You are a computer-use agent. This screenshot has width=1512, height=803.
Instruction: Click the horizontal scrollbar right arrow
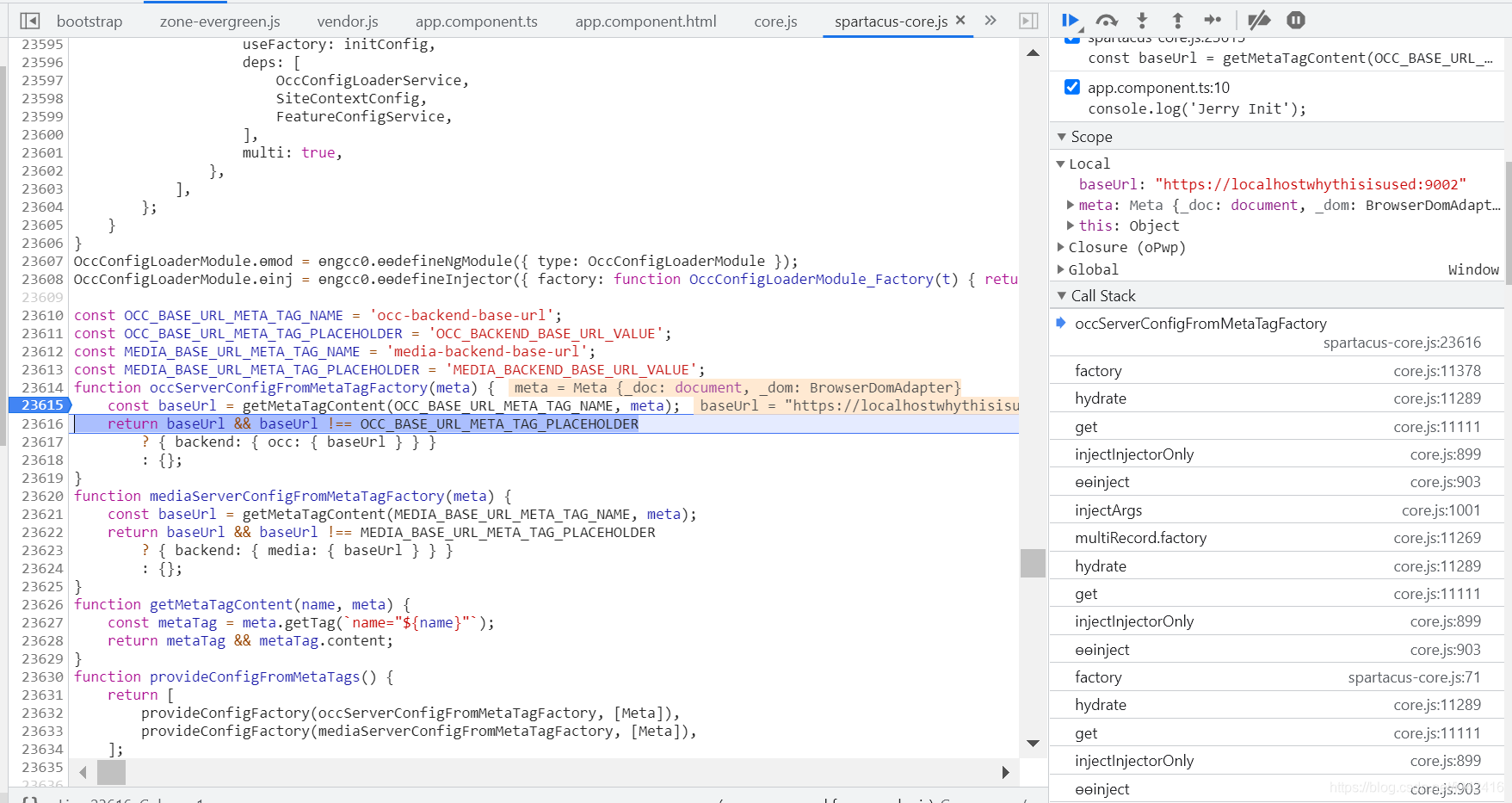[1005, 772]
